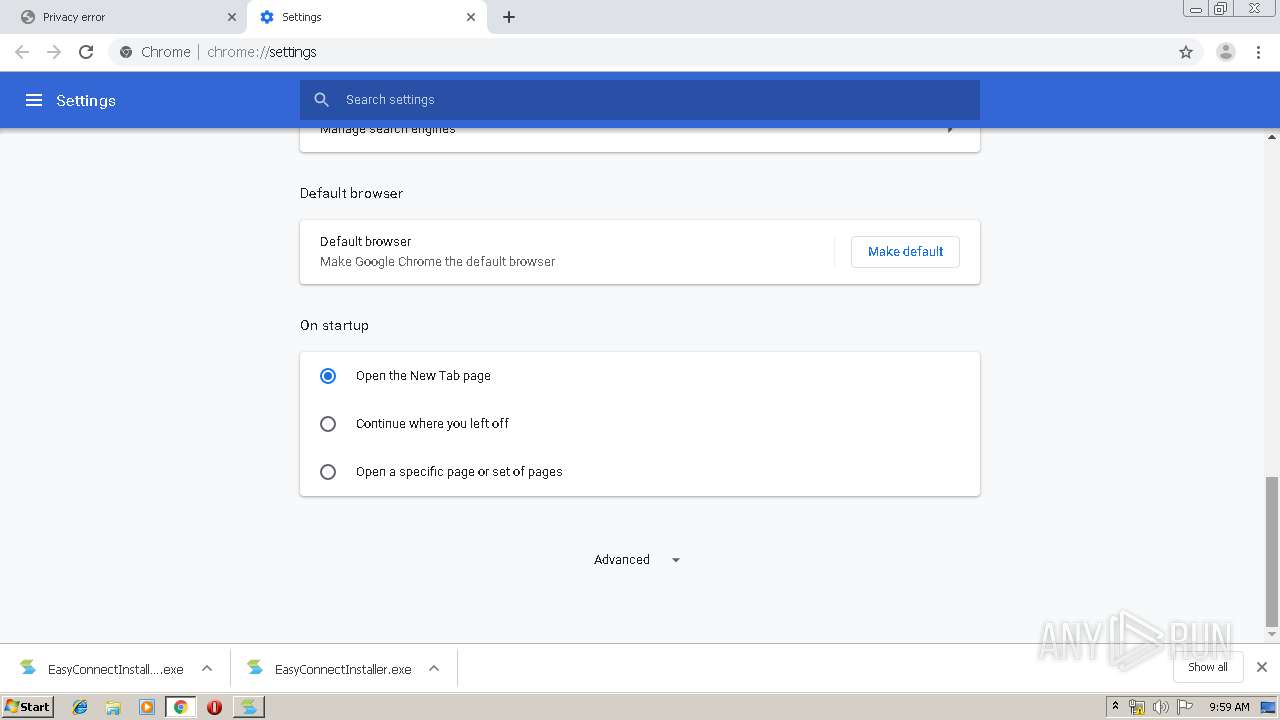Bookmark this page with the star icon
The width and height of the screenshot is (1280, 720).
(1186, 52)
